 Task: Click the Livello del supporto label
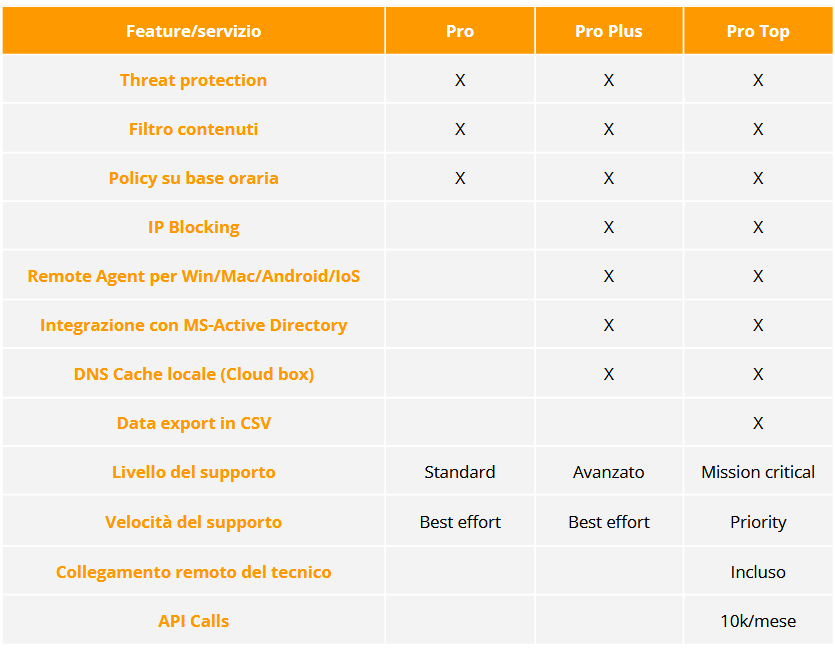[193, 472]
